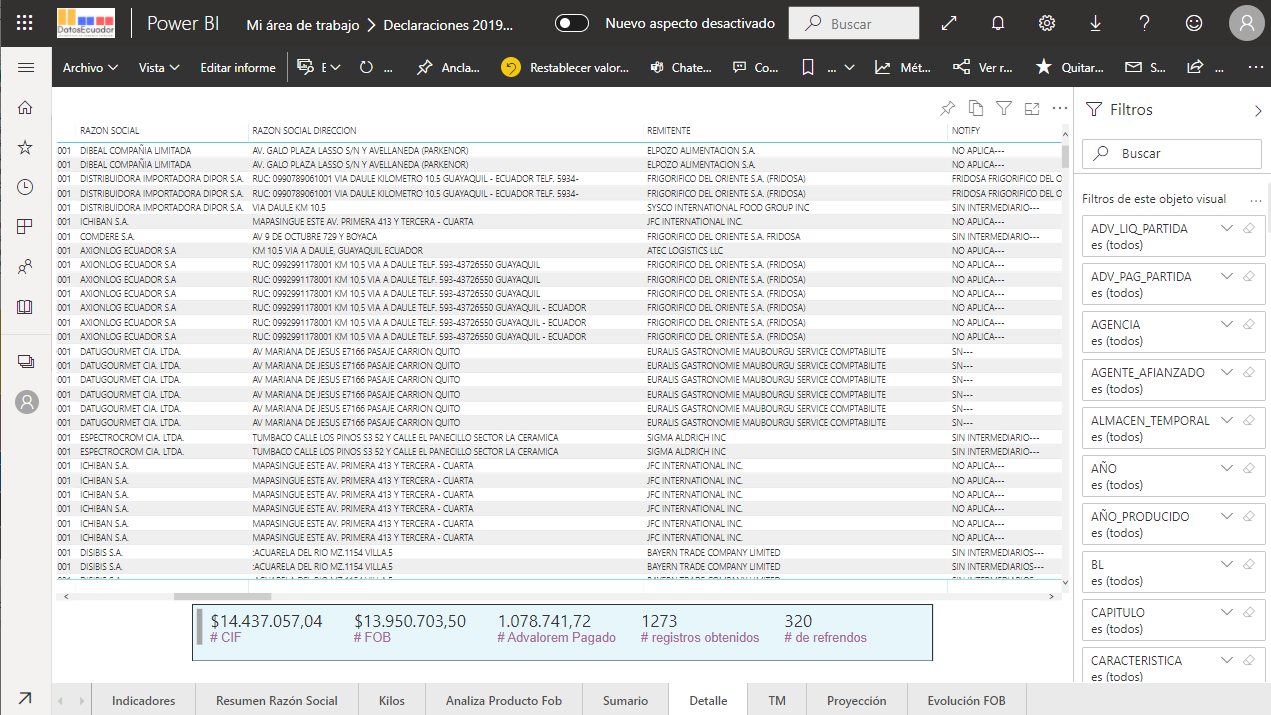Click Suscribirse envelope button
The height and width of the screenshot is (715, 1271).
click(x=1145, y=67)
